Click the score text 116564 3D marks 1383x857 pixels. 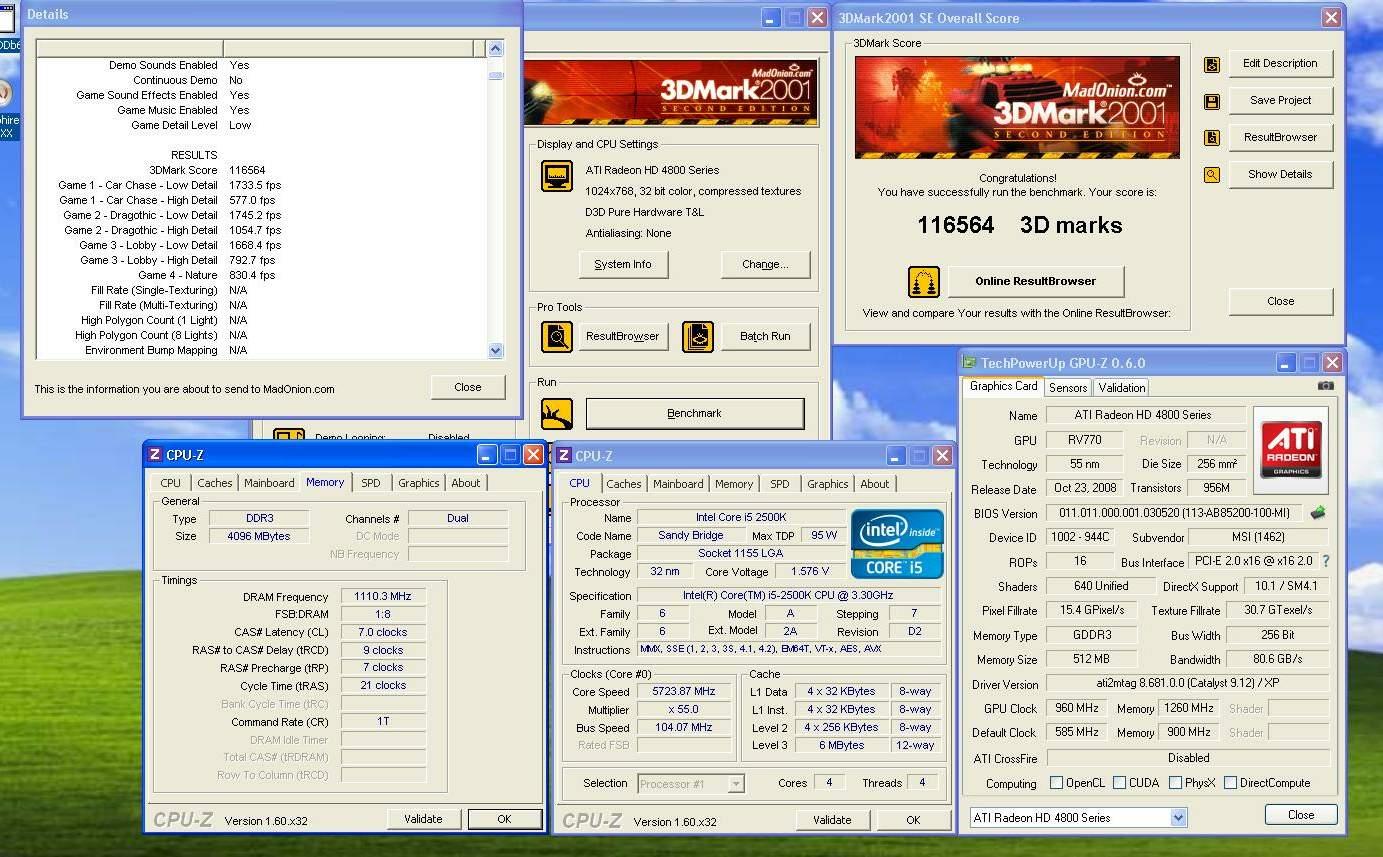click(x=1020, y=226)
